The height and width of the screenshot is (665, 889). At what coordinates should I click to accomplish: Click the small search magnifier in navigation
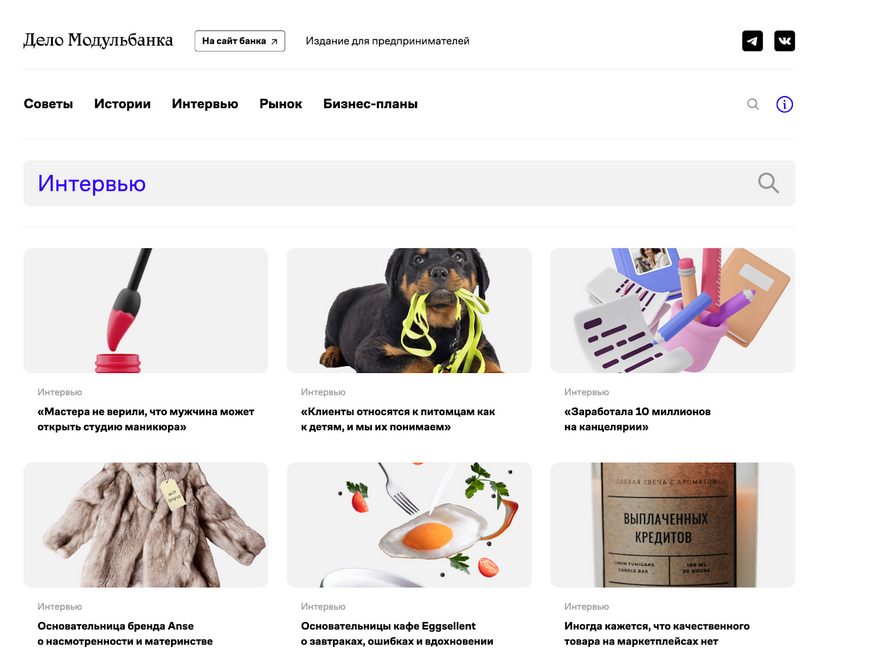[x=753, y=104]
